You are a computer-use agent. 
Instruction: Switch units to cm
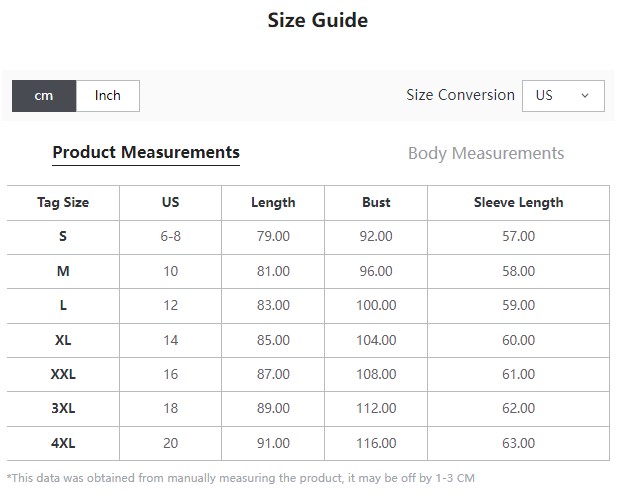(44, 96)
